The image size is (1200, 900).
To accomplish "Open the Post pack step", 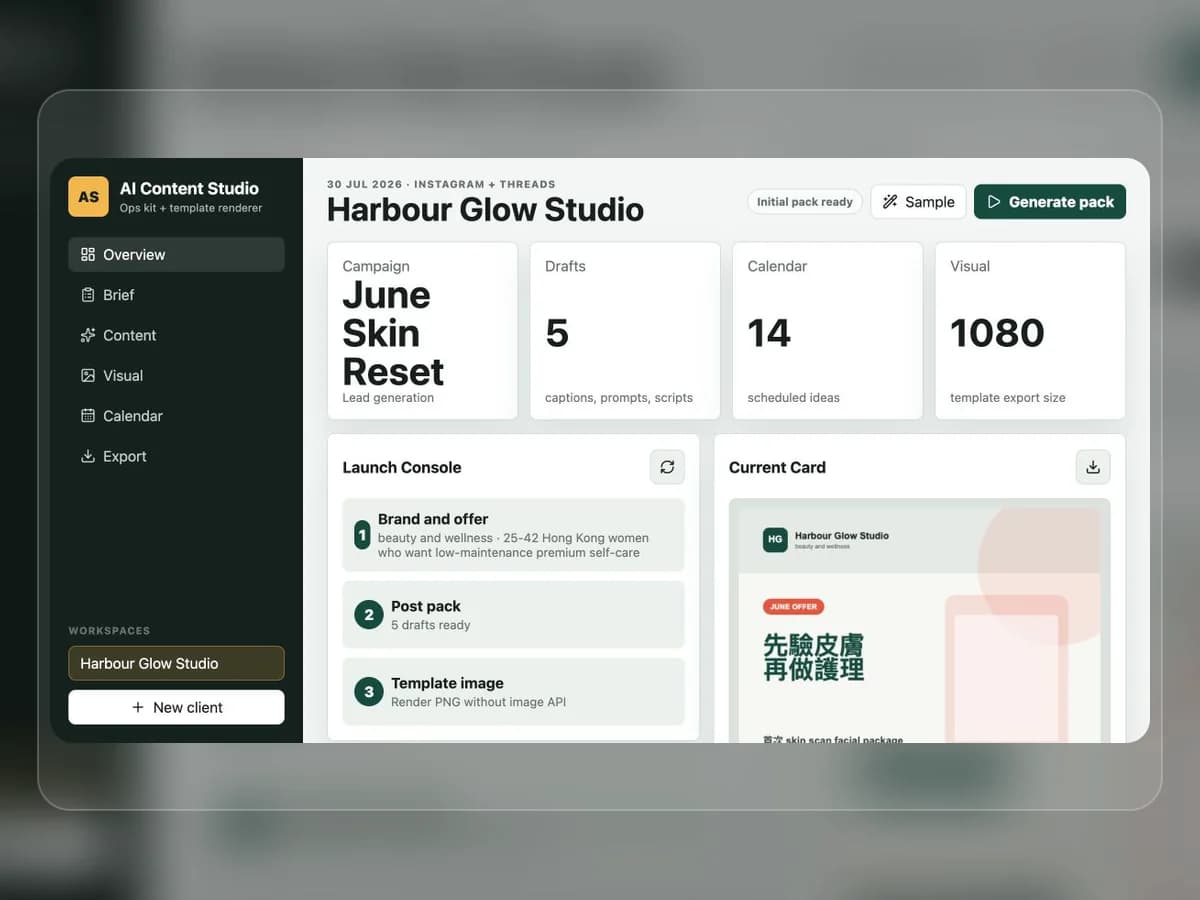I will coord(513,615).
